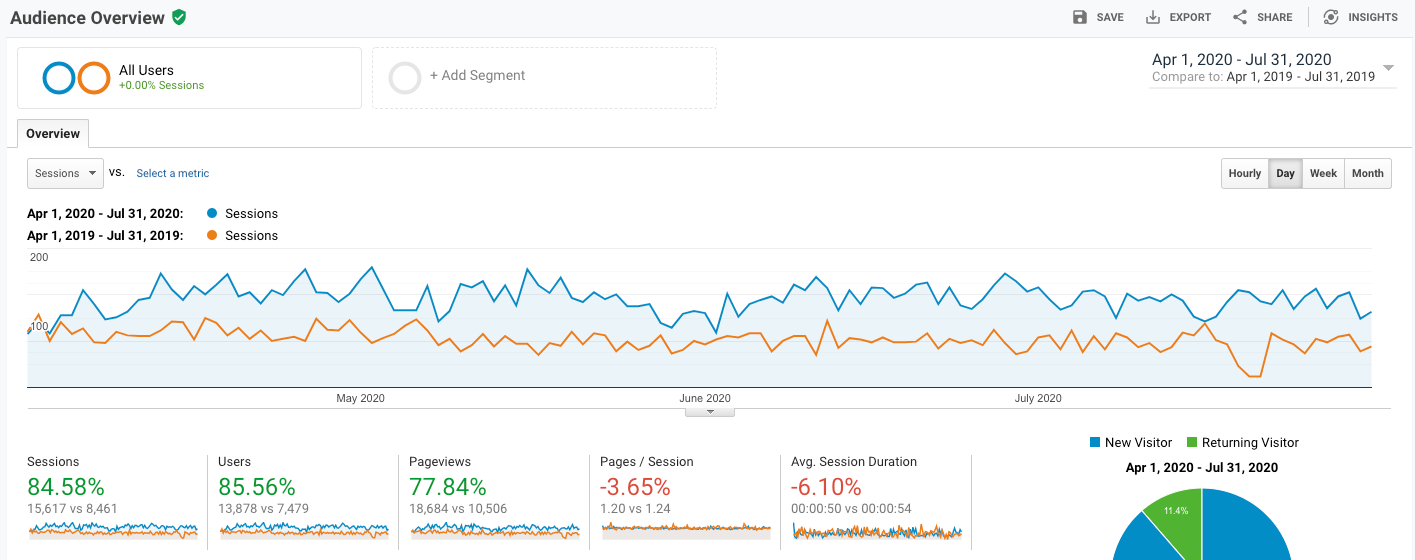Click the 'Select a metric' link

pos(173,173)
